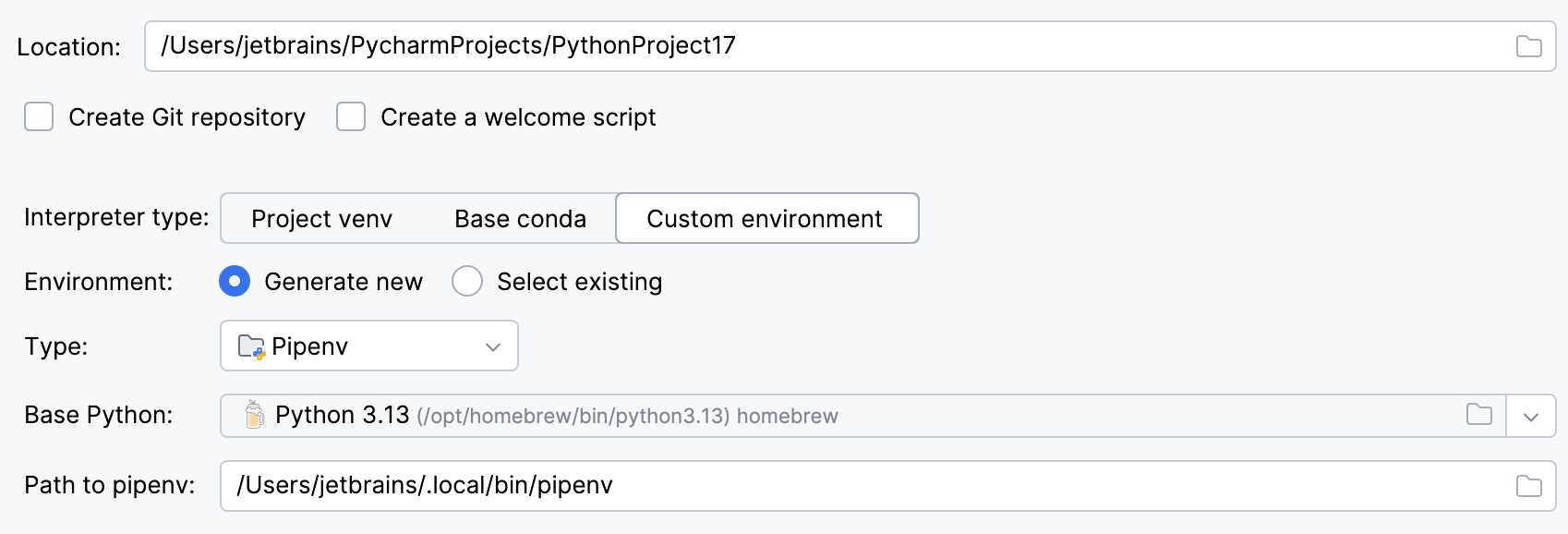Click the Pipenv folder icon in Type
This screenshot has height=534, width=1568.
[x=251, y=346]
